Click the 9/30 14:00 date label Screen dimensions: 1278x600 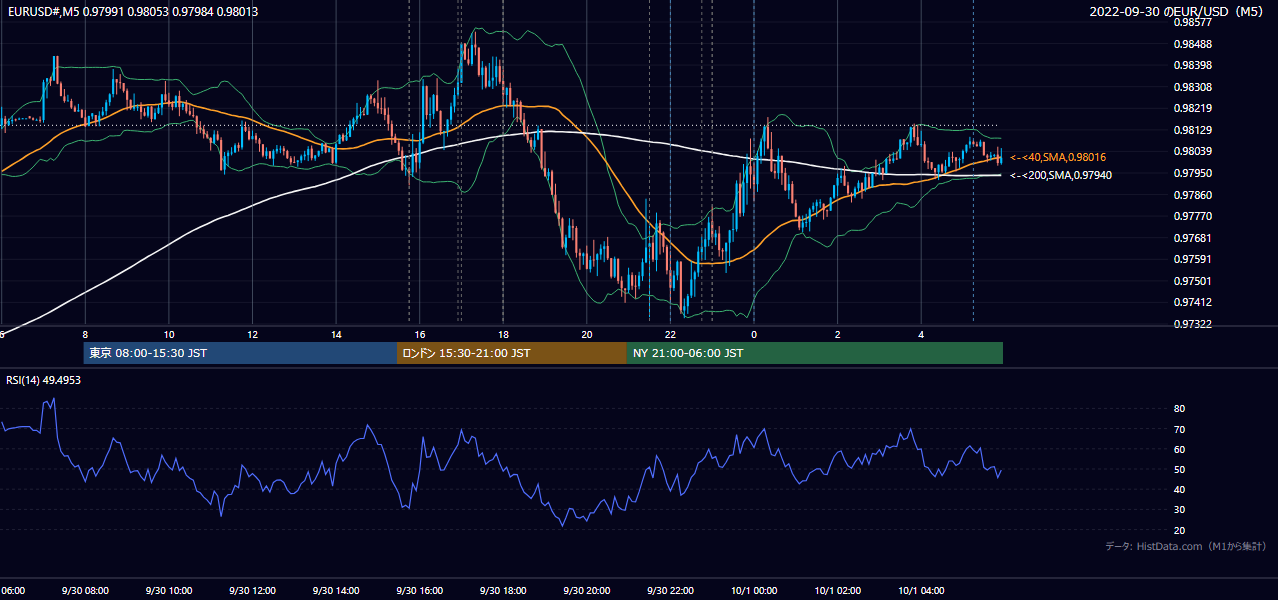(x=336, y=591)
